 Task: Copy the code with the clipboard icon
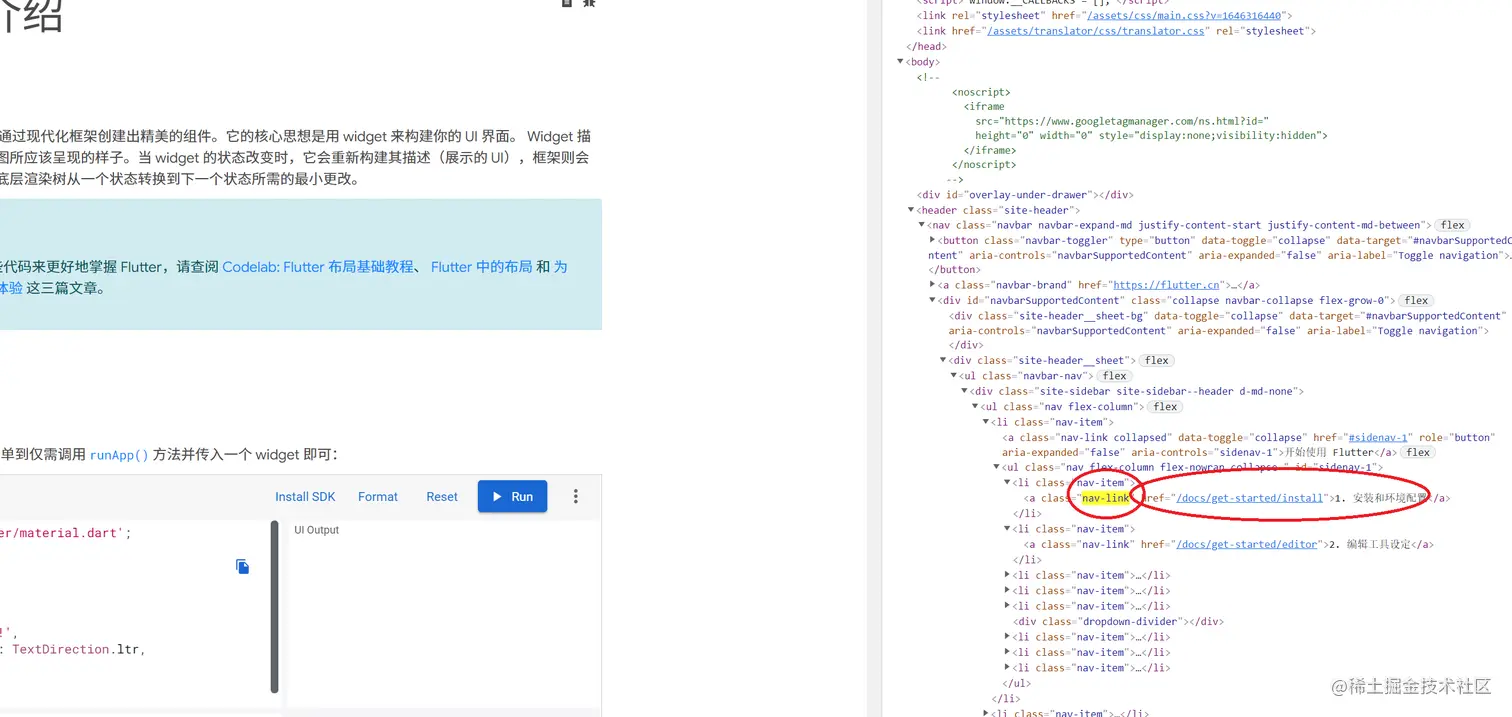242,567
